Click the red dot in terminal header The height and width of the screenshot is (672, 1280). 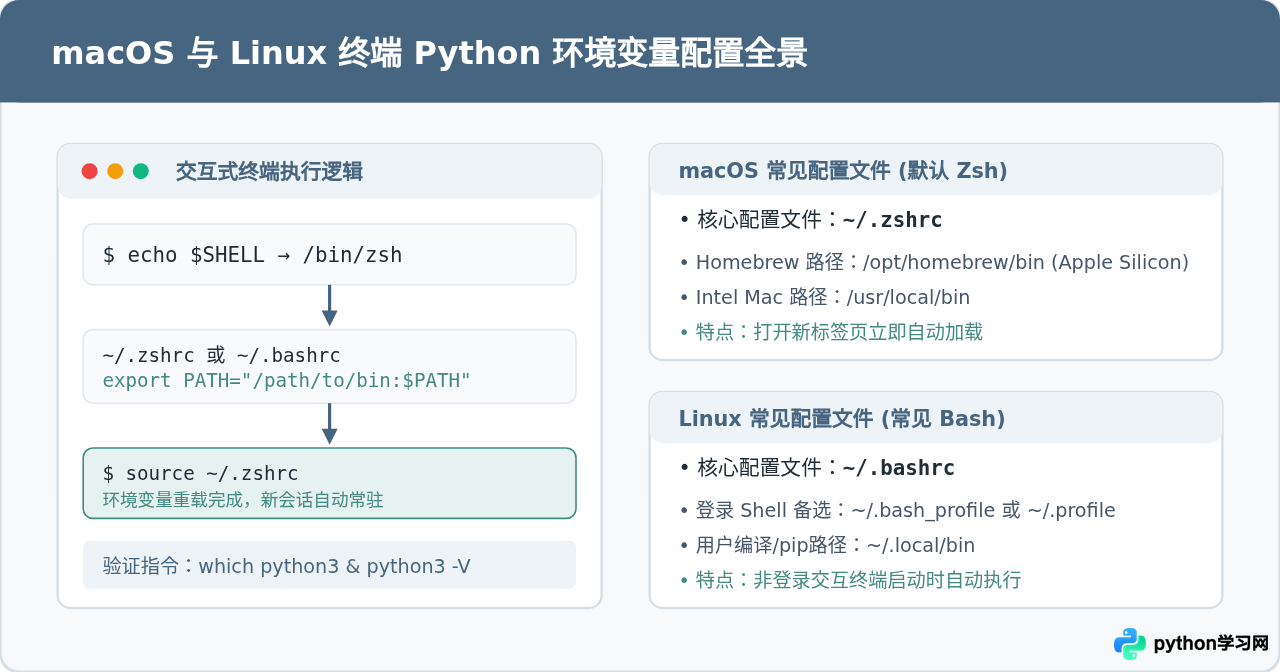coord(89,171)
